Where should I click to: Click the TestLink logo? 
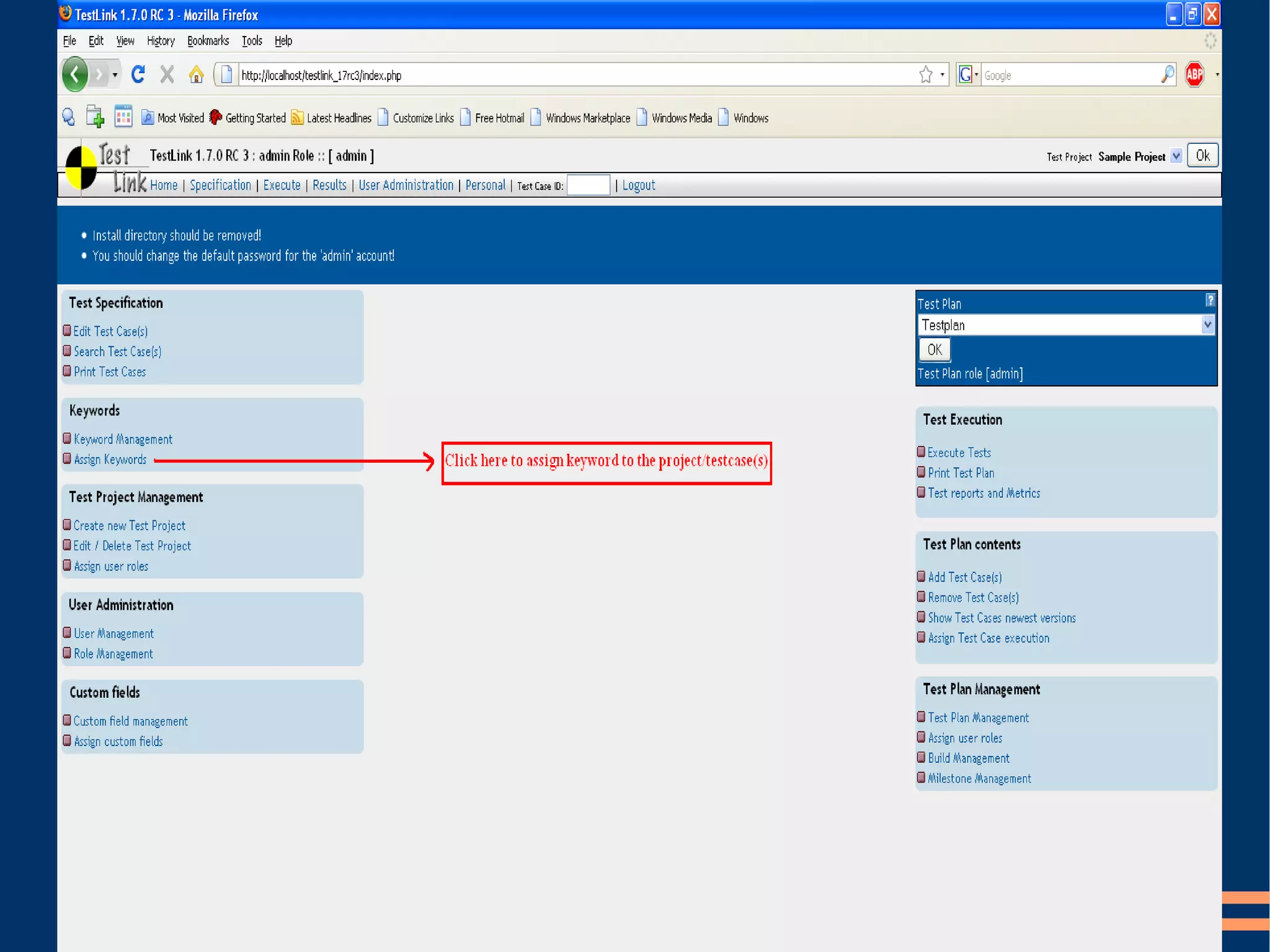pos(106,167)
